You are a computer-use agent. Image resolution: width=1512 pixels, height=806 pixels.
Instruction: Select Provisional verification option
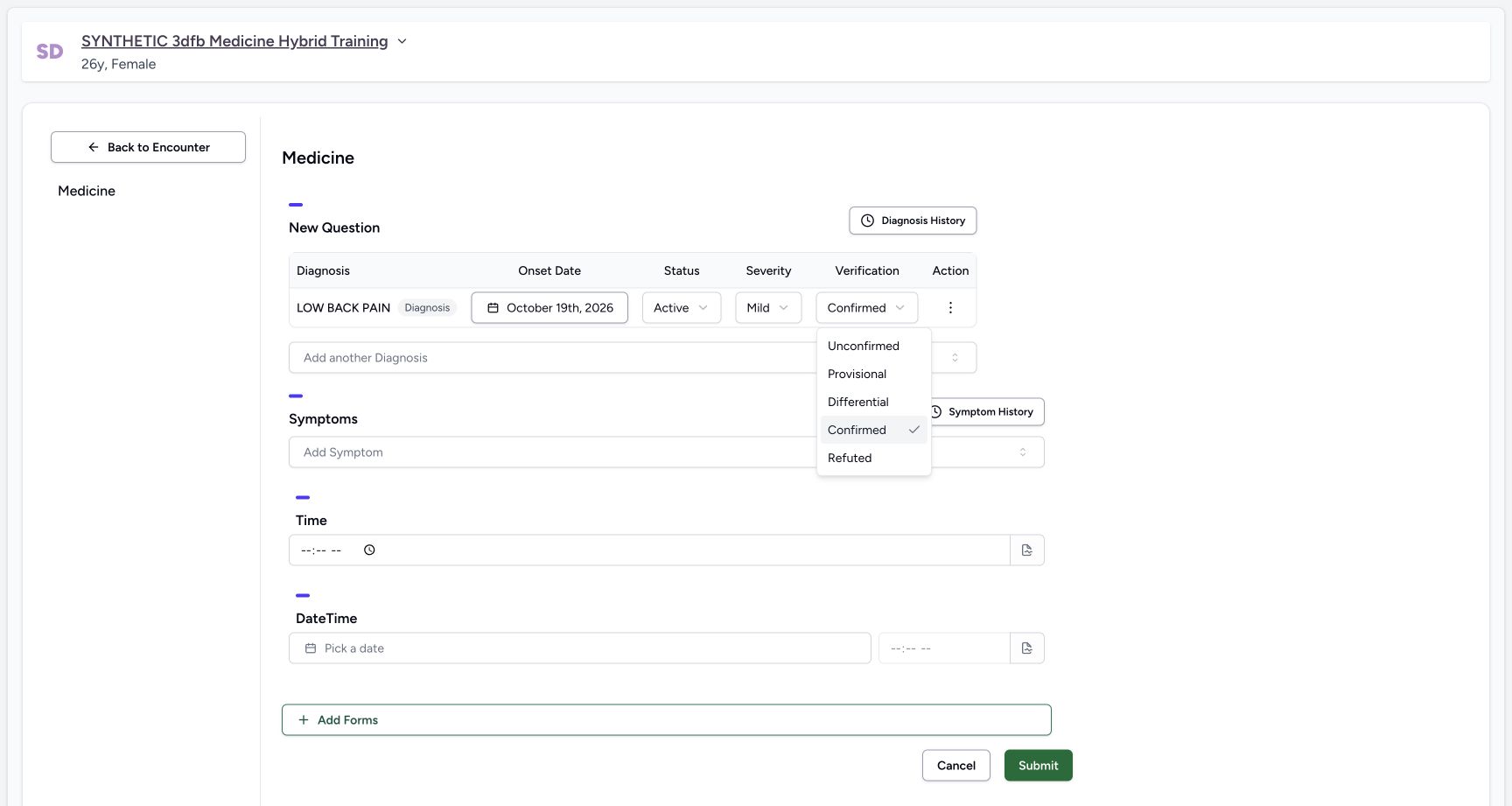[x=873, y=374]
